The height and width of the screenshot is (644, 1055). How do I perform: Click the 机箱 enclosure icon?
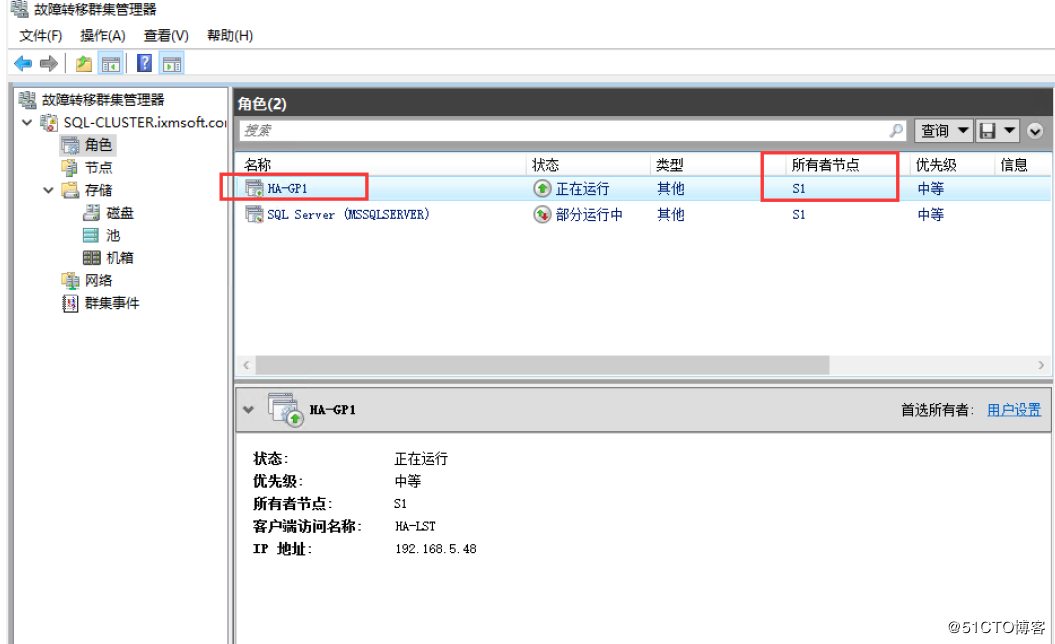point(92,258)
